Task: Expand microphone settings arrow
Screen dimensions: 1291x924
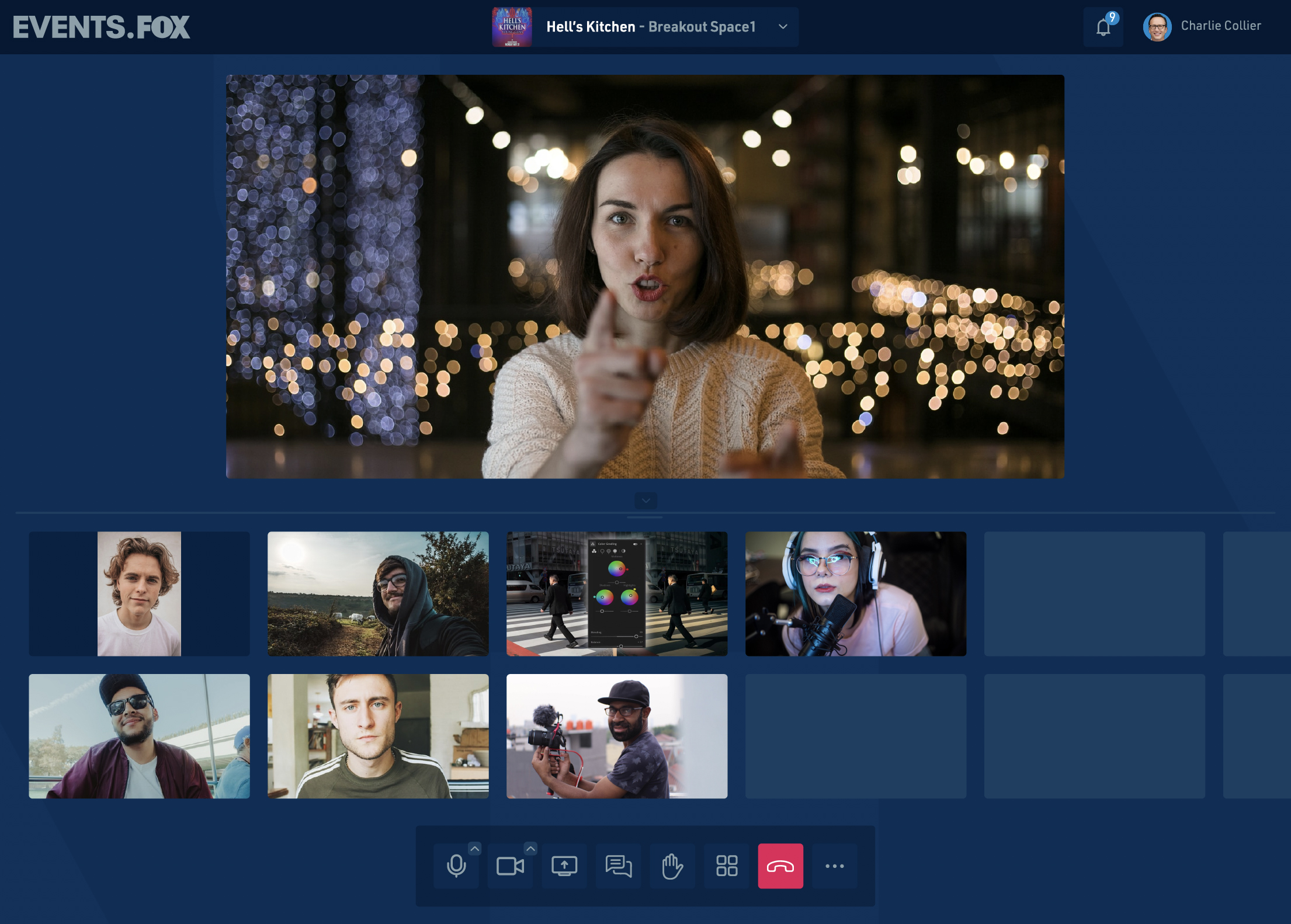Action: (x=475, y=849)
